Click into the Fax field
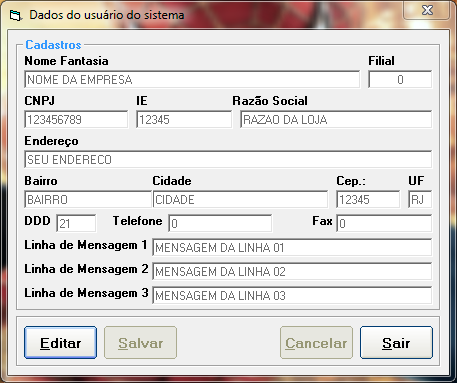Image resolution: width=457 pixels, height=383 pixels. pyautogui.click(x=384, y=223)
